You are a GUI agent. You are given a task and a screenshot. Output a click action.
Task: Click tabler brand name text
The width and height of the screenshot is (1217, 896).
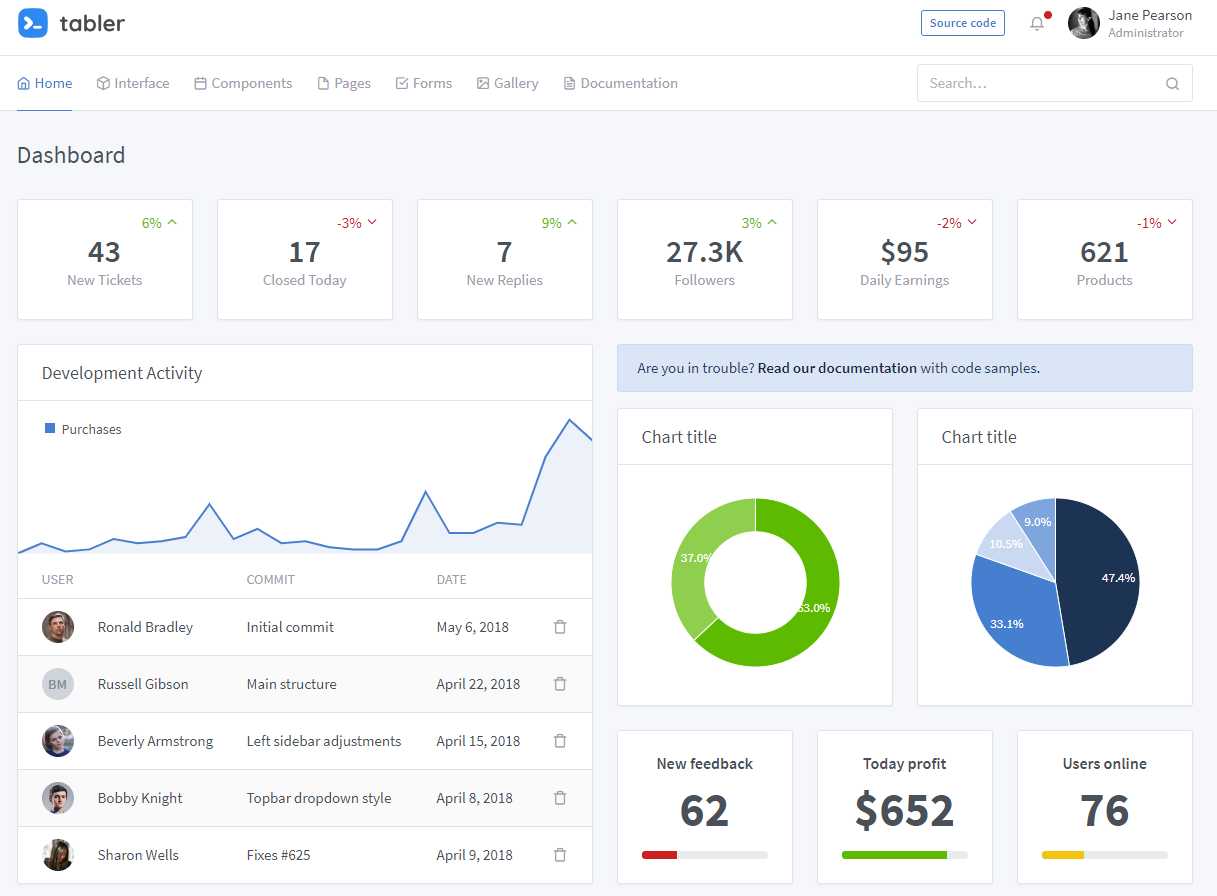coord(92,23)
